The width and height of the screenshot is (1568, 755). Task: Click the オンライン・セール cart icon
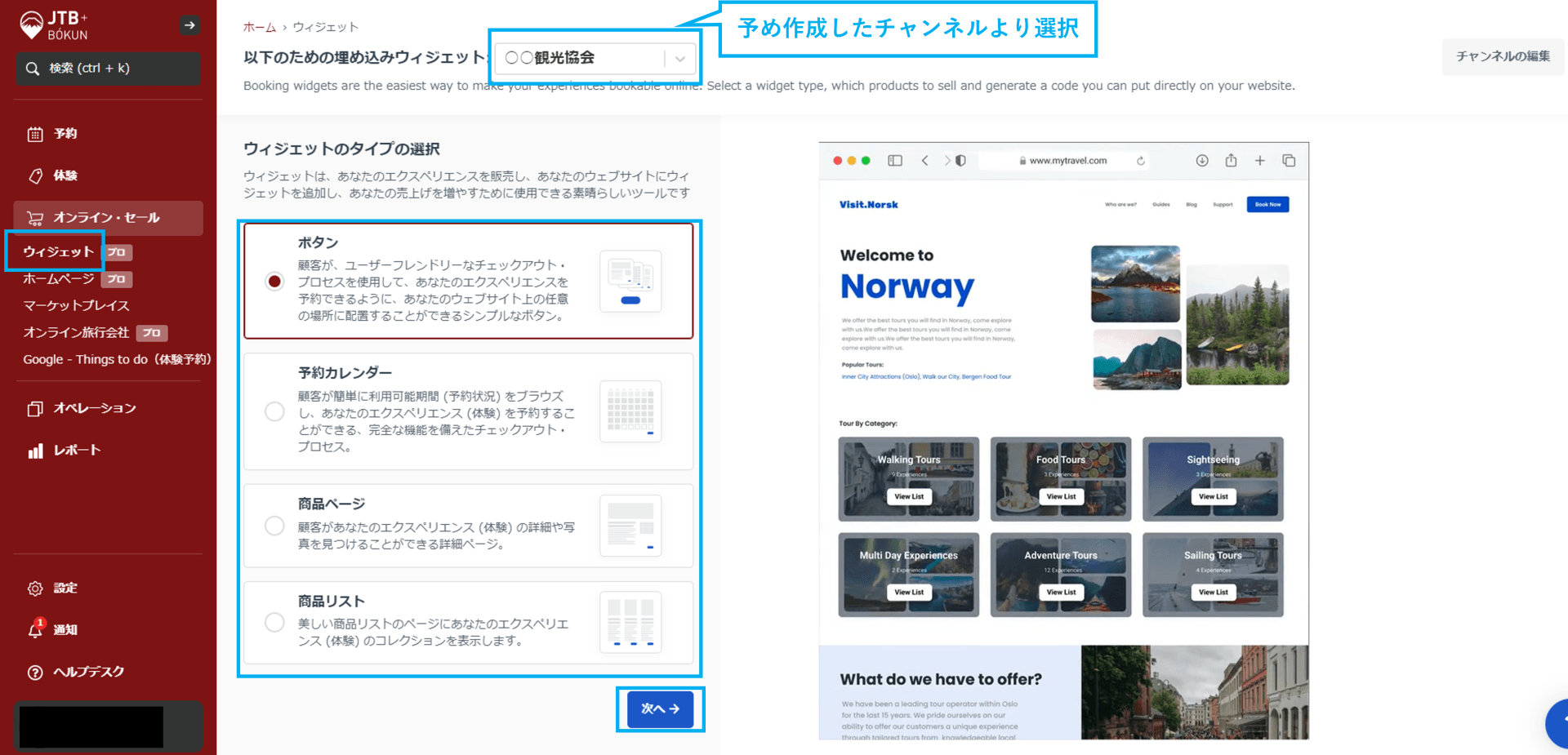pyautogui.click(x=35, y=218)
